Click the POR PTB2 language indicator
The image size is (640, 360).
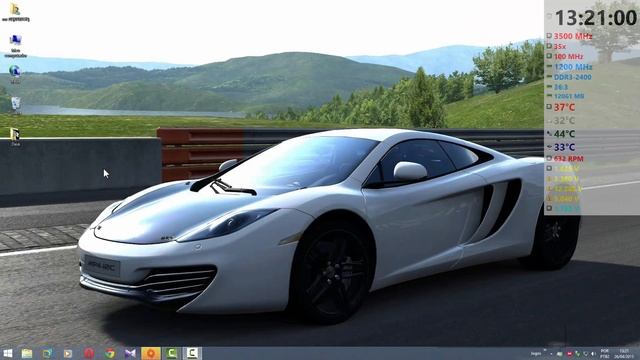tap(605, 354)
